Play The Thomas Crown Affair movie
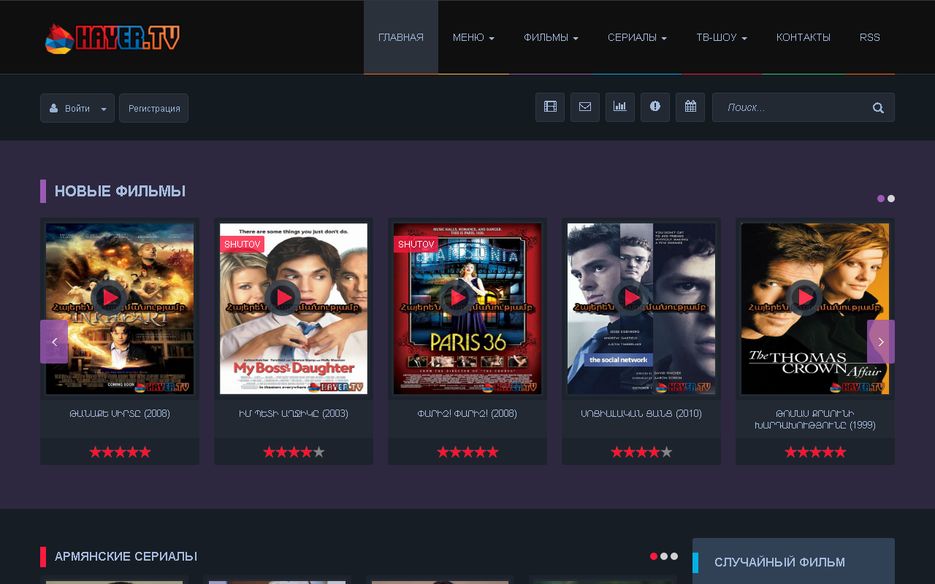This screenshot has width=935, height=584. point(805,297)
